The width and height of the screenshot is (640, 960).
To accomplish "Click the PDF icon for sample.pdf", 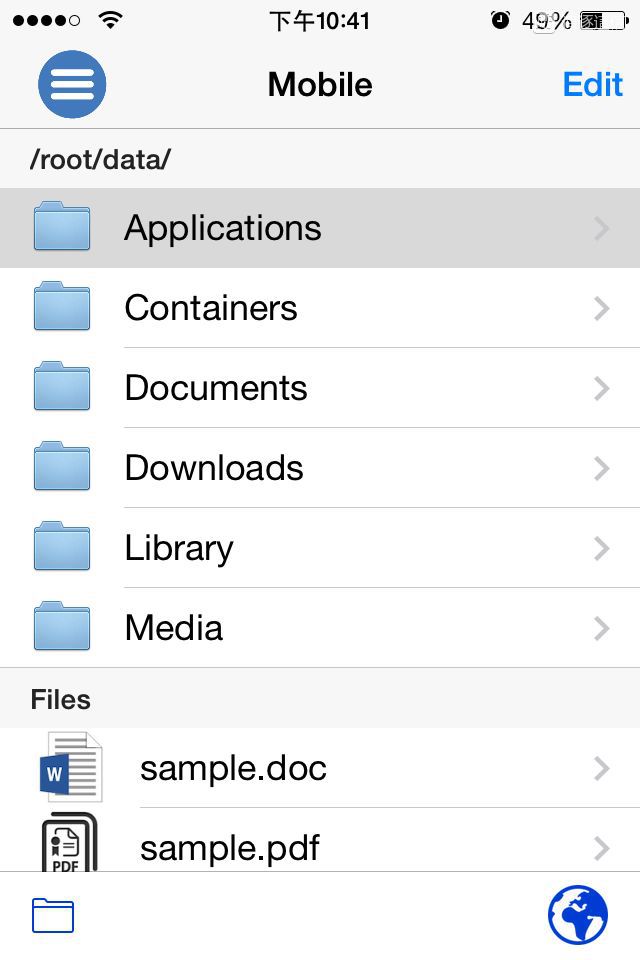I will (x=70, y=845).
